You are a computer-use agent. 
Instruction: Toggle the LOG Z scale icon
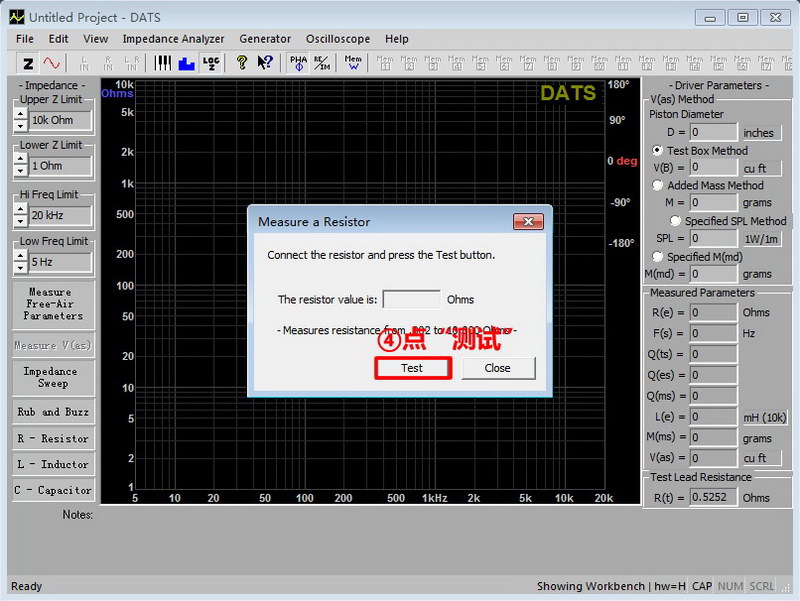[211, 63]
